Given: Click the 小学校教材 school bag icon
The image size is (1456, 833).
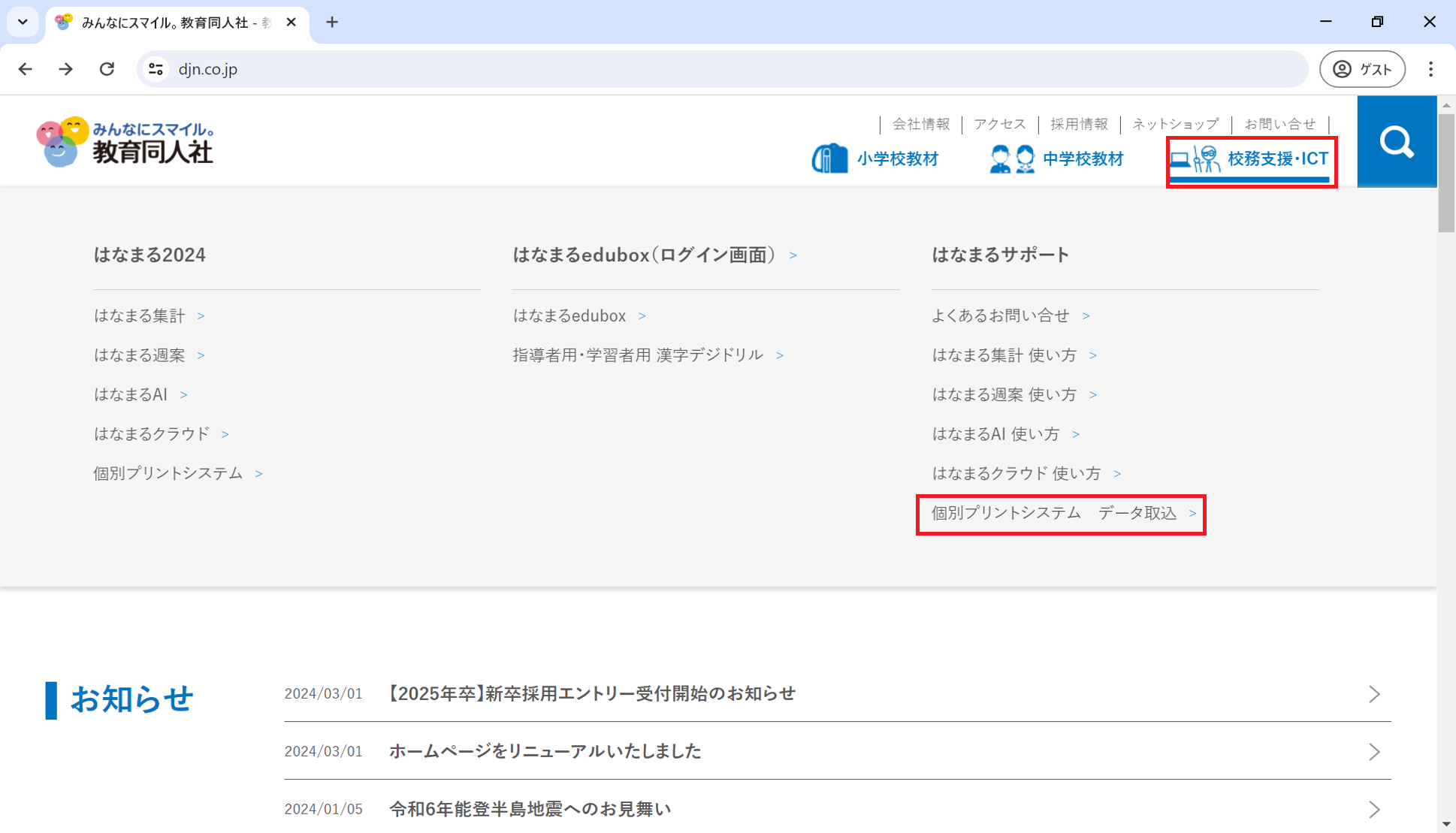Looking at the screenshot, I should click(x=829, y=158).
